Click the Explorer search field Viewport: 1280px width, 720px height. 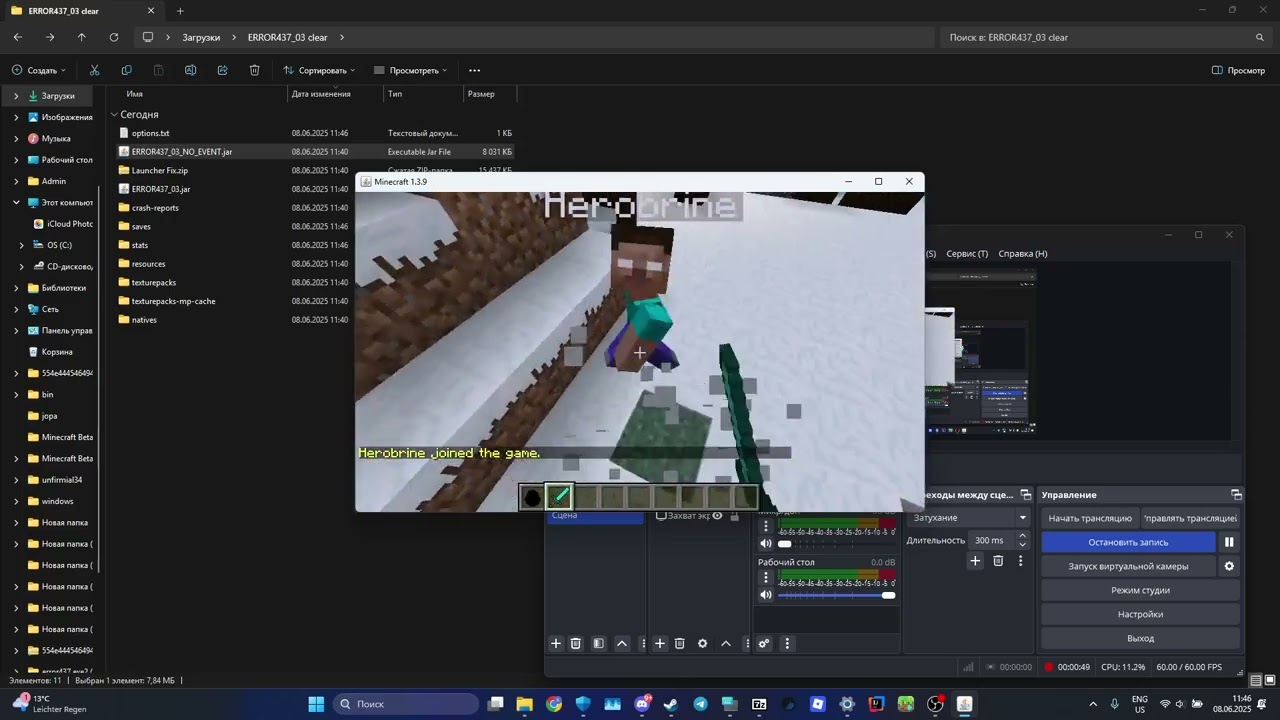(x=1105, y=37)
